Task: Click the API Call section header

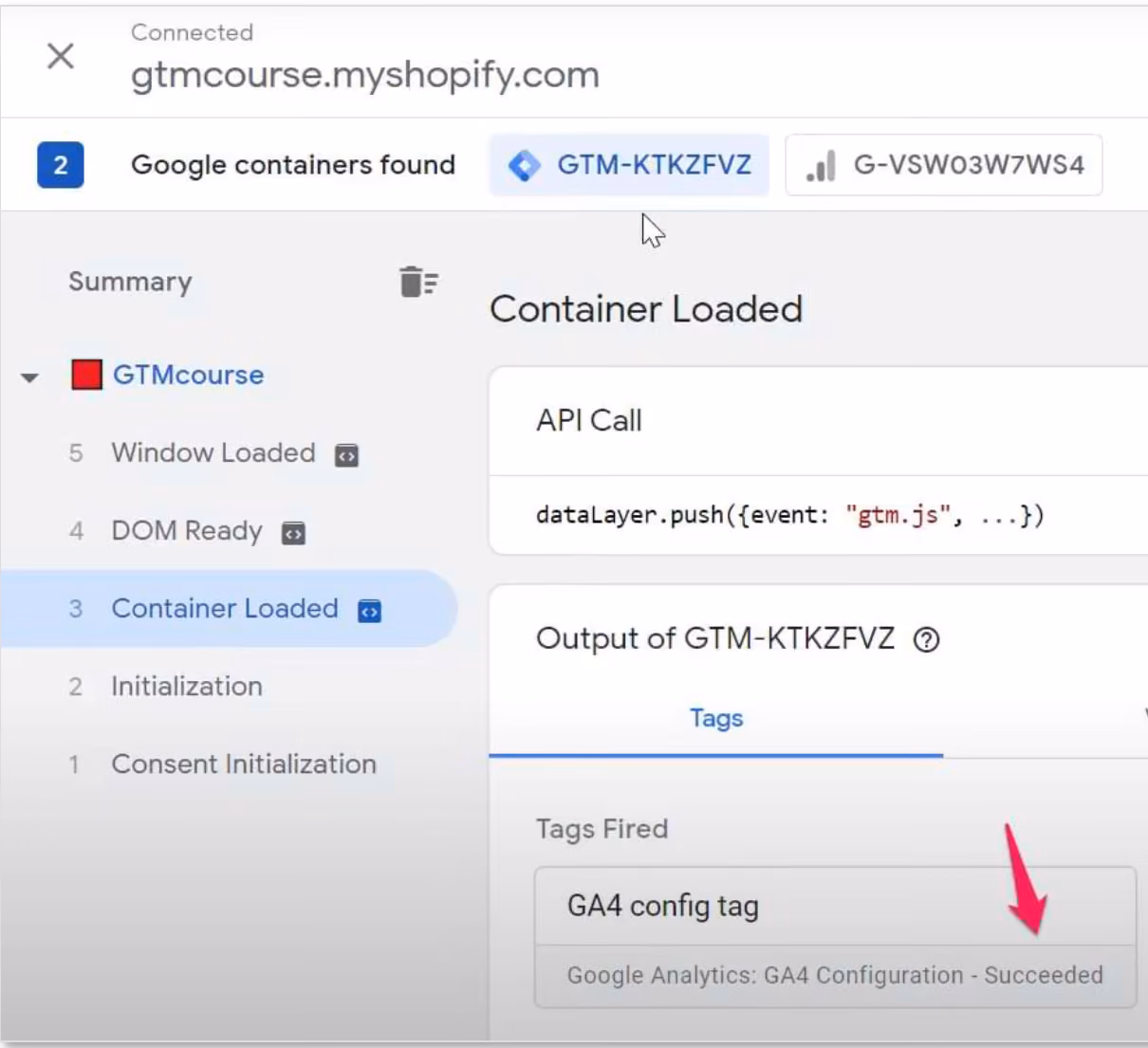Action: click(x=589, y=420)
